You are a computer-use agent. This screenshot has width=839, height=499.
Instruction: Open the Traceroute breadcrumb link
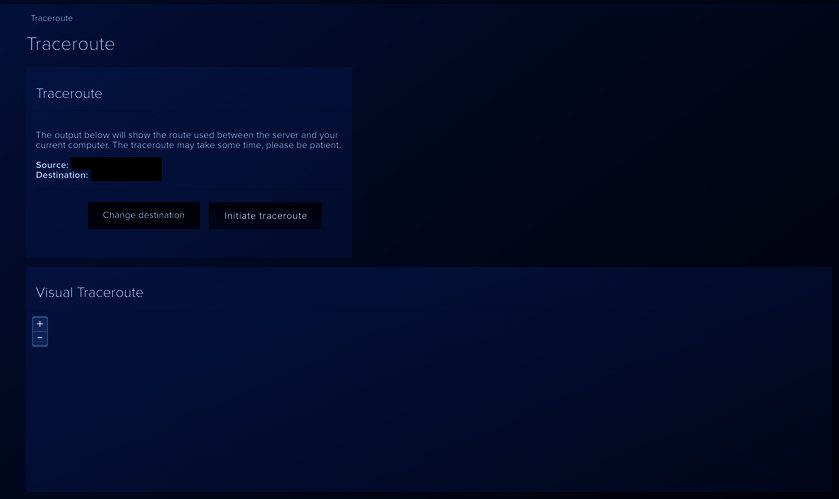click(x=52, y=18)
